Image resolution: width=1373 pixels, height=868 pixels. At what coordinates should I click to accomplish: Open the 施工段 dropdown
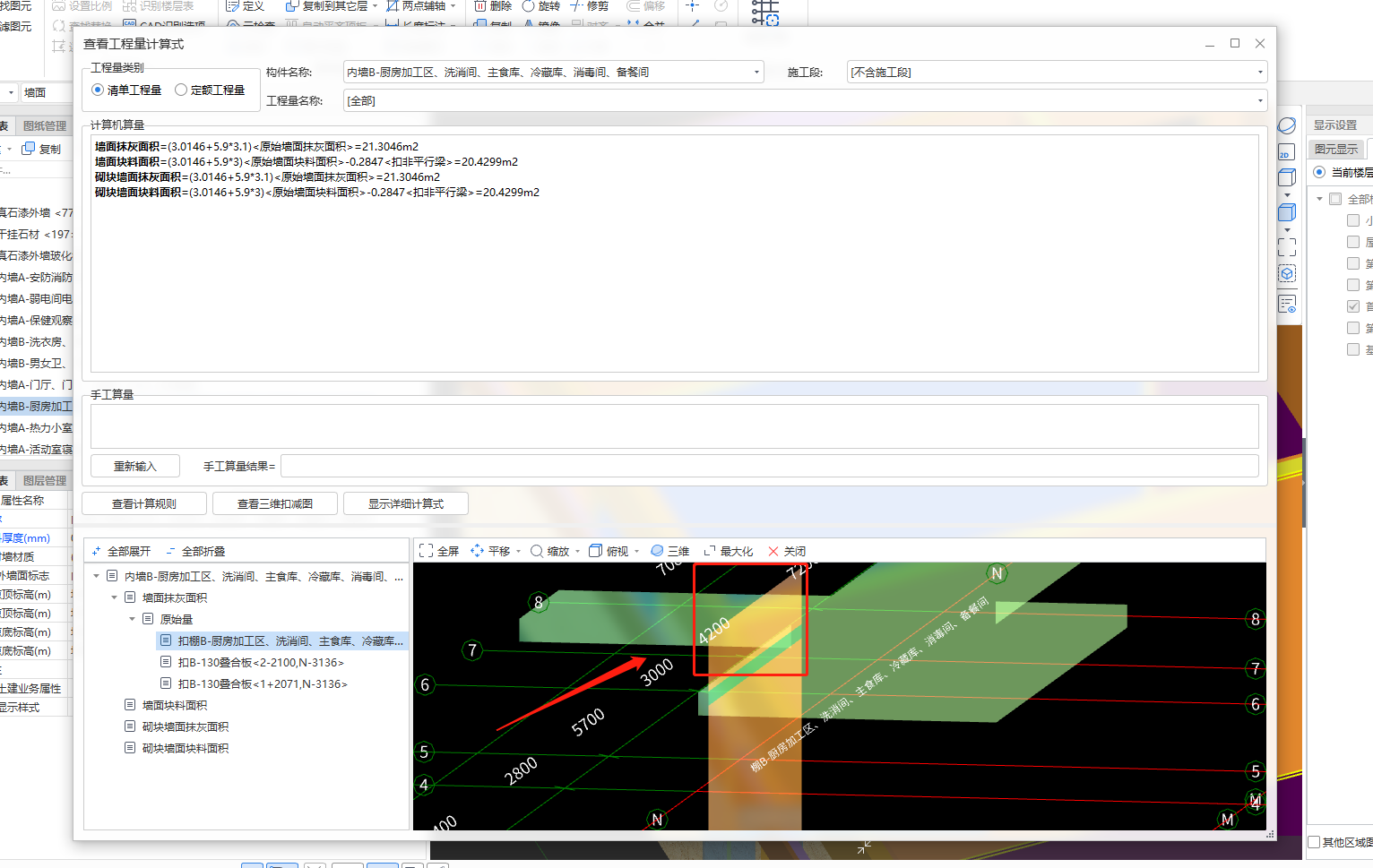1259,73
